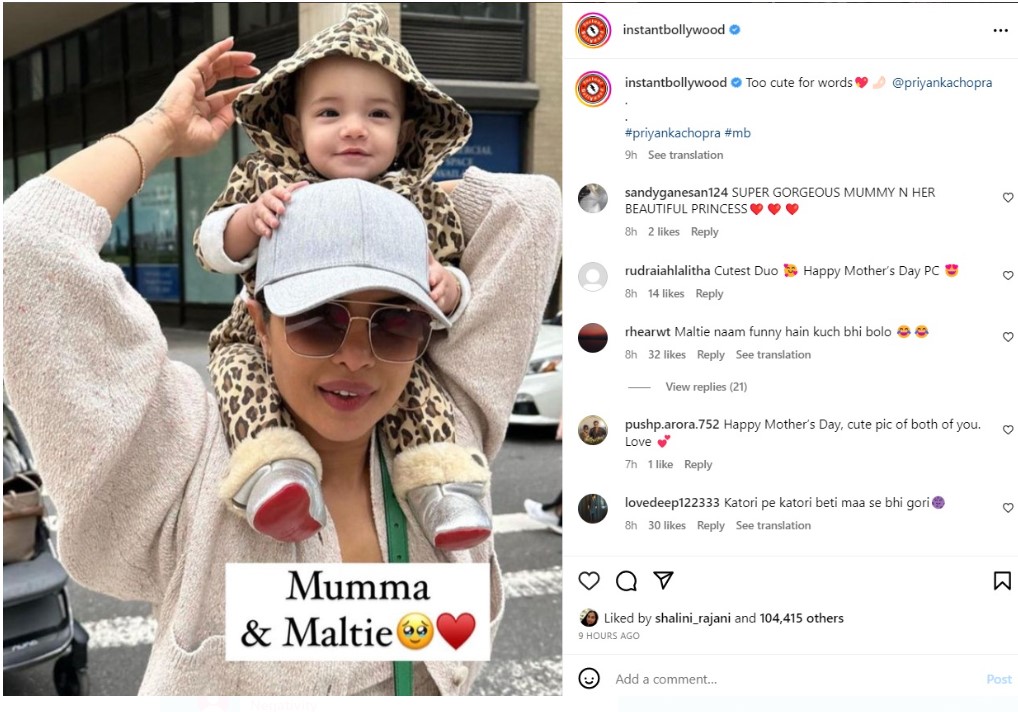1018x712 pixels.
Task: Open instantbollywood profile avatar in header
Action: click(x=593, y=30)
